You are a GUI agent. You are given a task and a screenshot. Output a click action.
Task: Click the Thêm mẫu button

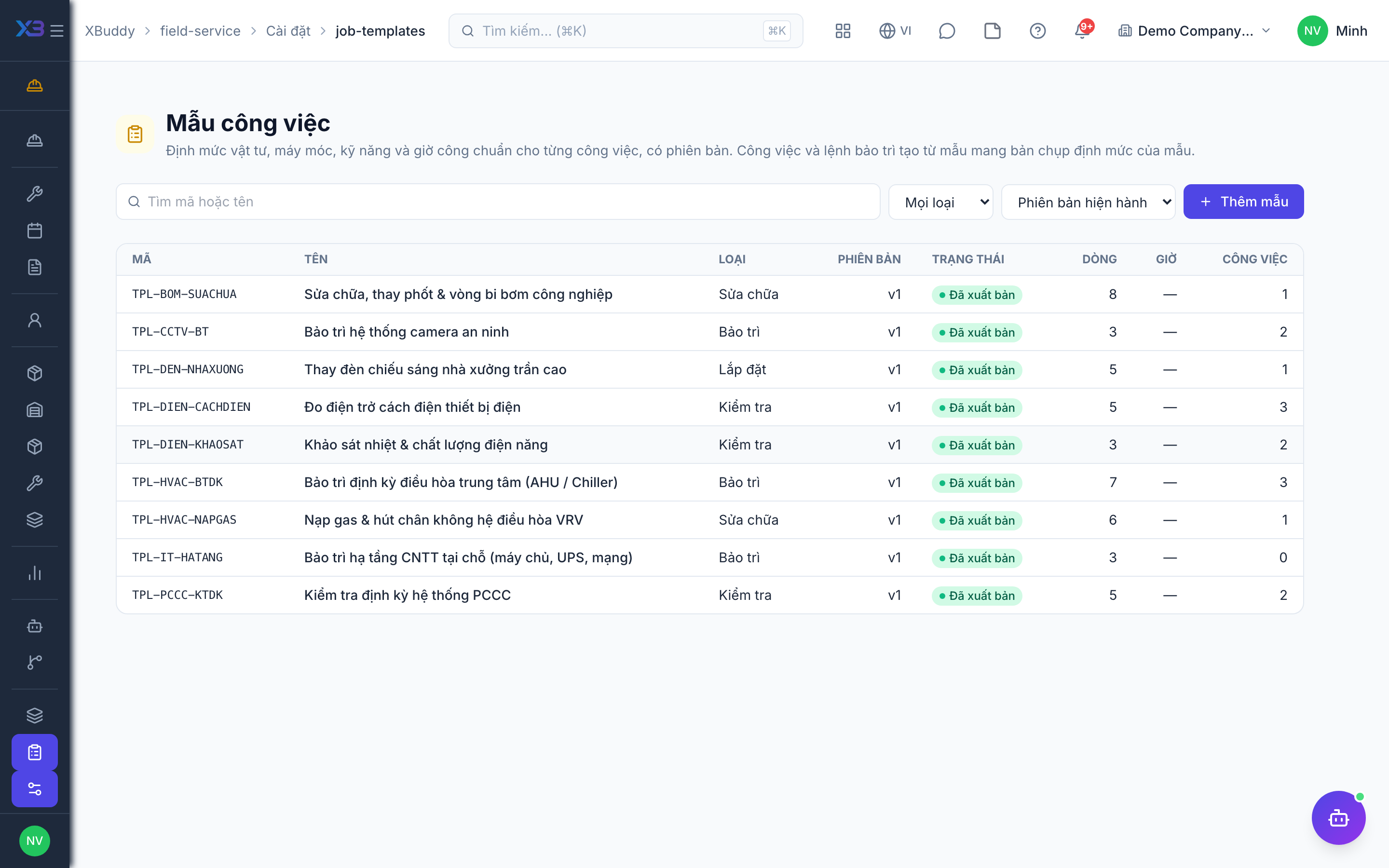pyautogui.click(x=1243, y=202)
